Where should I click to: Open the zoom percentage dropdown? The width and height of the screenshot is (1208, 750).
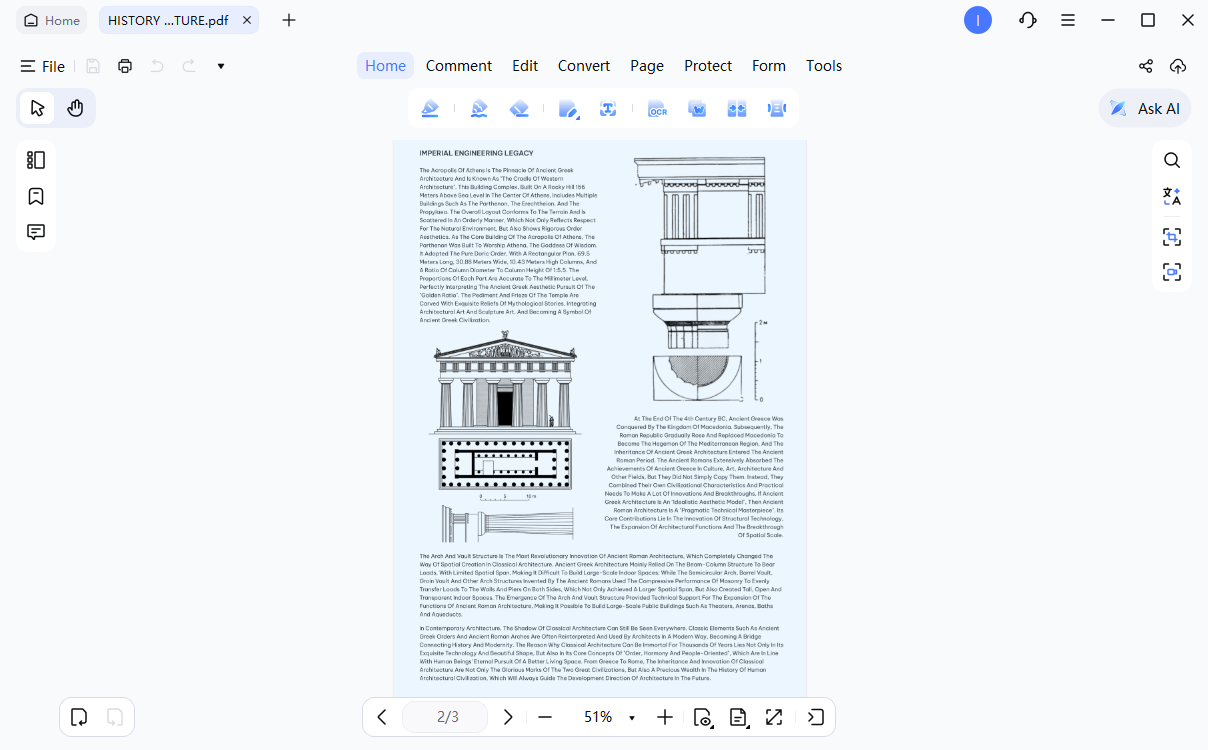pyautogui.click(x=631, y=717)
